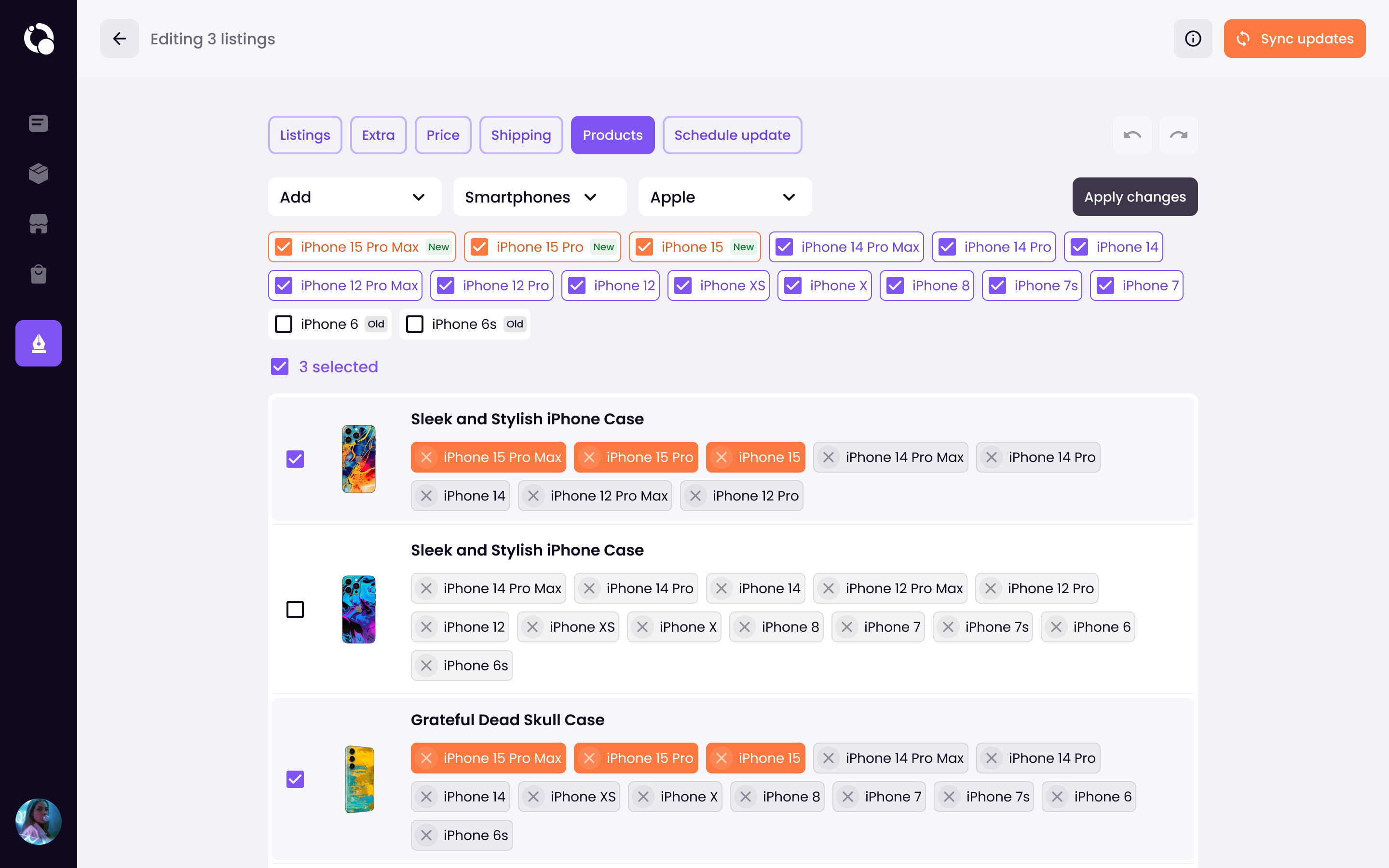Uncheck the iPhone 15 Pro Max checkbox
This screenshot has height=868, width=1389.
284,246
